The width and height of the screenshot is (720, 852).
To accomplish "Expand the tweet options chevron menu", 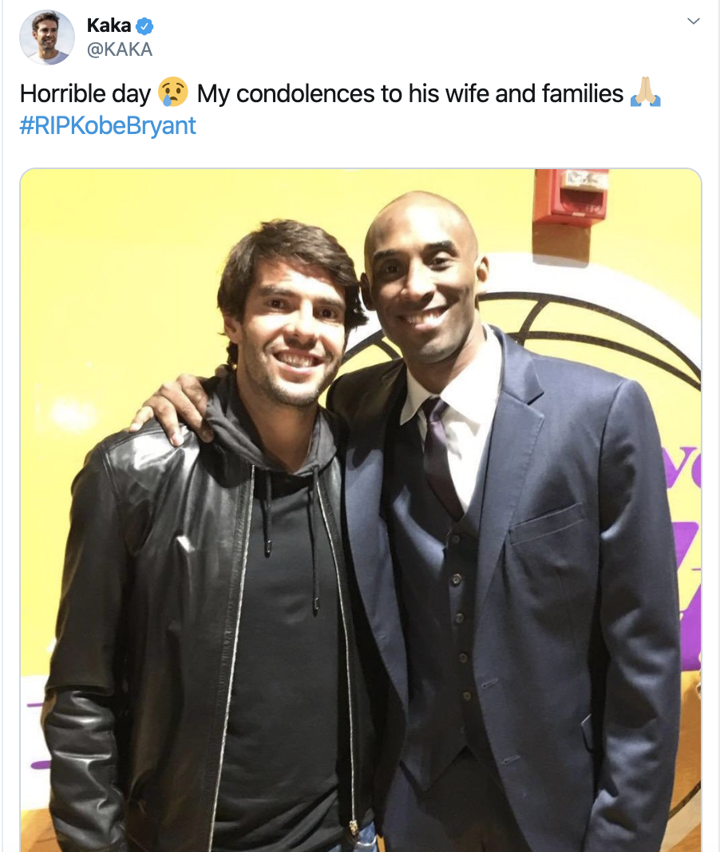I will tap(693, 21).
